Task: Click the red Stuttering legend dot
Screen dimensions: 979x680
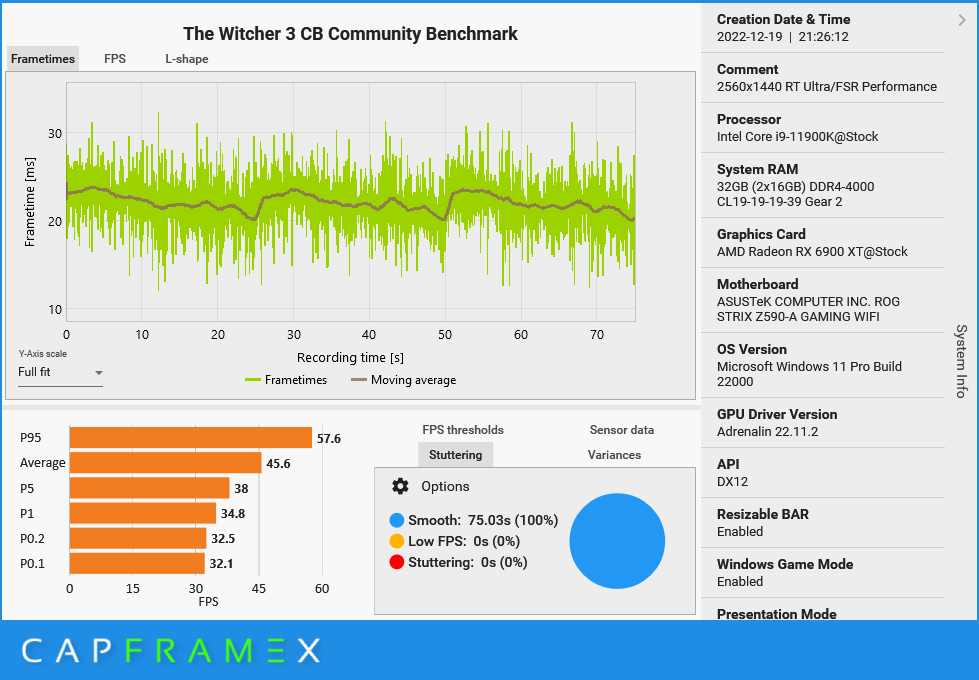Action: [x=396, y=562]
